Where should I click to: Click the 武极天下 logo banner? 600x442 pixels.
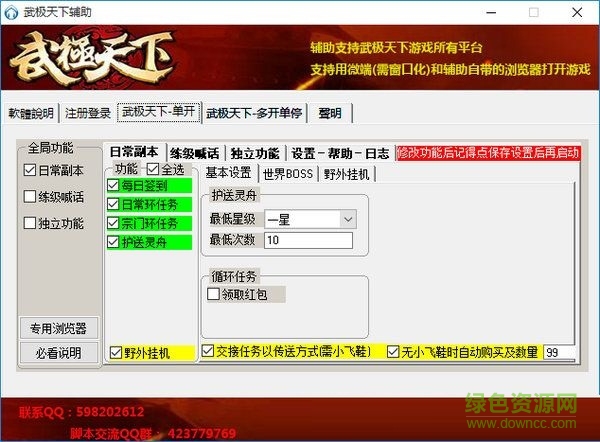92,58
